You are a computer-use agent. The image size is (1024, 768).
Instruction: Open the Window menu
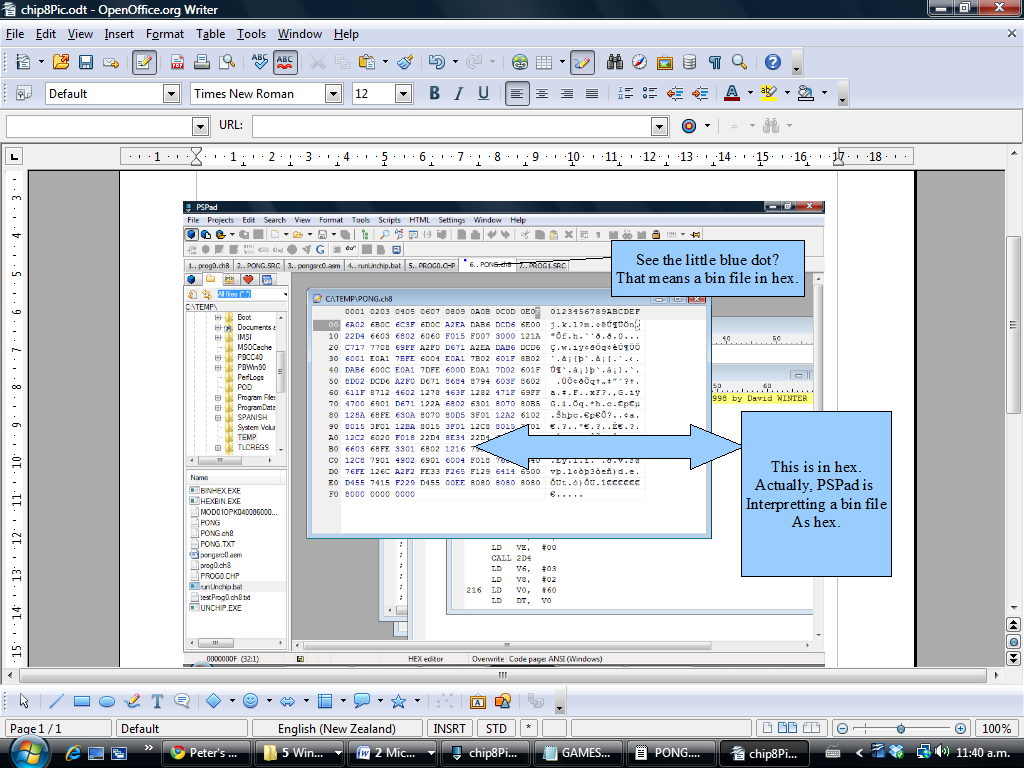coord(300,34)
